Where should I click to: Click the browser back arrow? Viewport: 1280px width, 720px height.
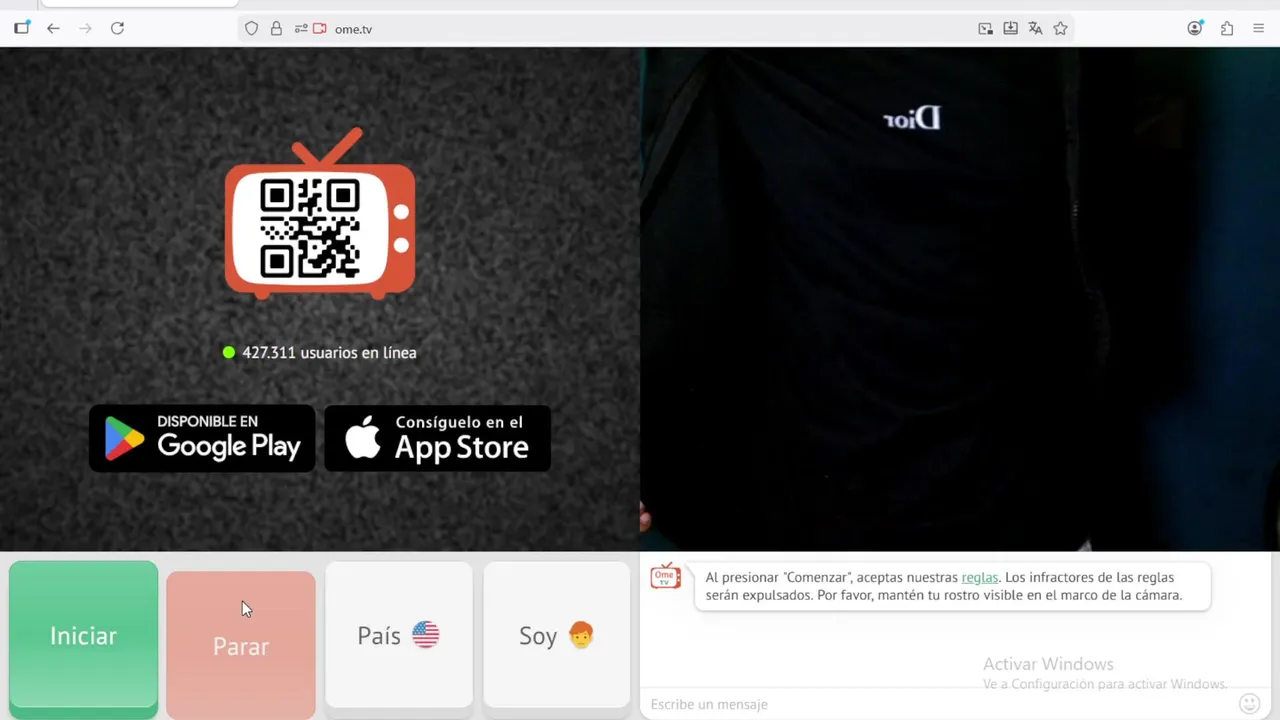[x=53, y=29]
